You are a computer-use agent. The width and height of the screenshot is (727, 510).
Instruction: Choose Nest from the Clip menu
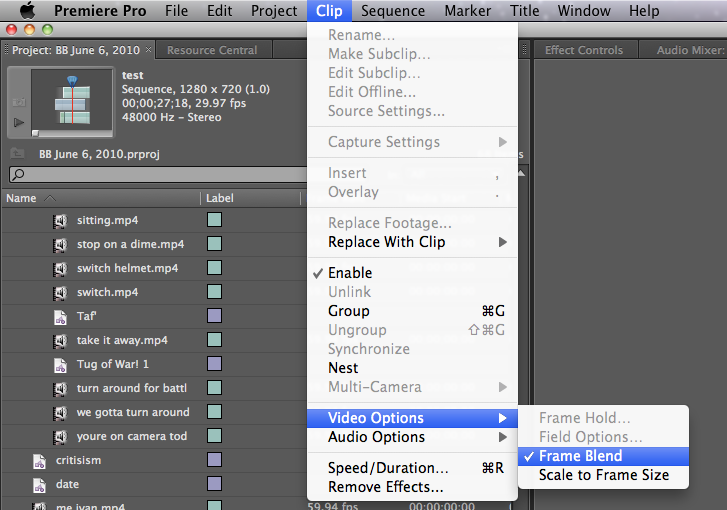click(412, 368)
